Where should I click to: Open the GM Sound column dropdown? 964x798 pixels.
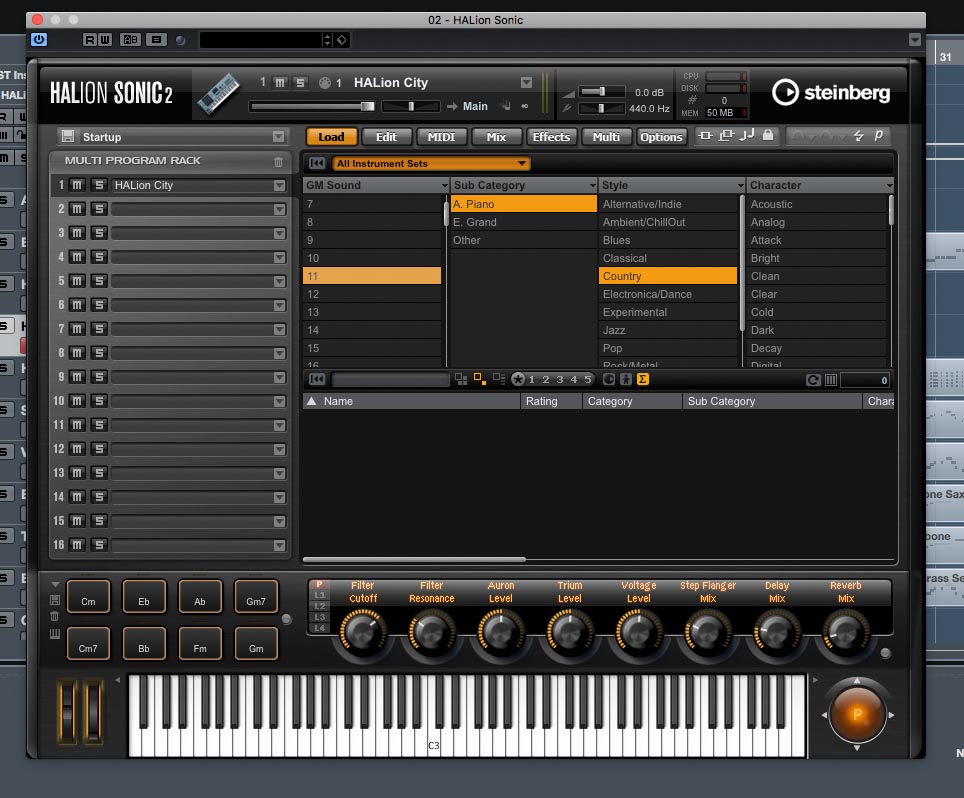tap(444, 186)
